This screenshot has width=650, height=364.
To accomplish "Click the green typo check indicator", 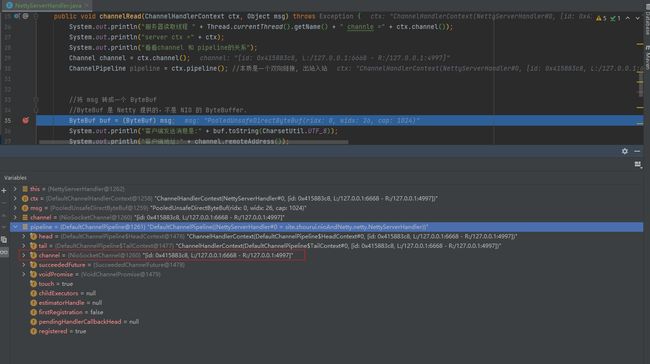I will [x=615, y=18].
